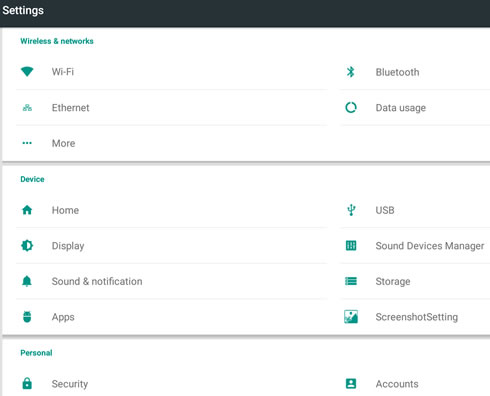Screen dimensions: 490x396
Task: Click the Settings title in header
Action: point(23,10)
